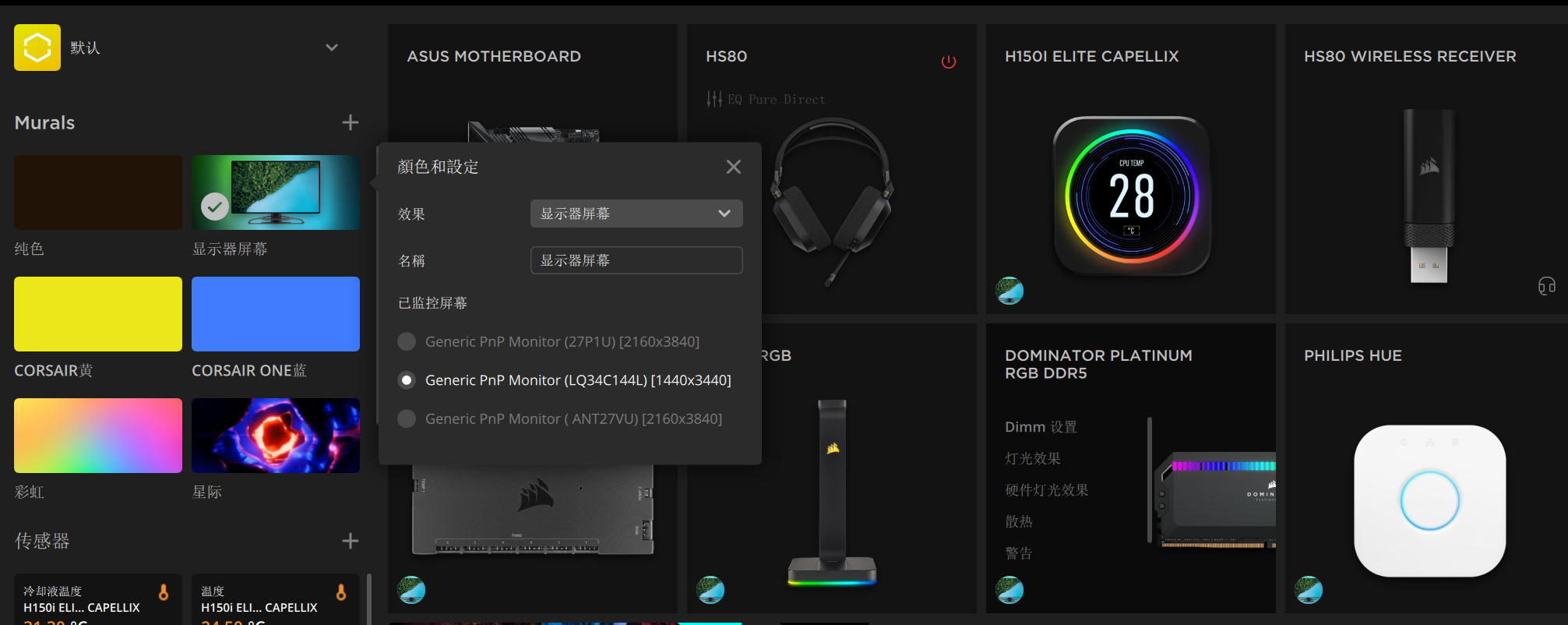
Task: Click the EQ Pure Direct text
Action: [x=777, y=99]
